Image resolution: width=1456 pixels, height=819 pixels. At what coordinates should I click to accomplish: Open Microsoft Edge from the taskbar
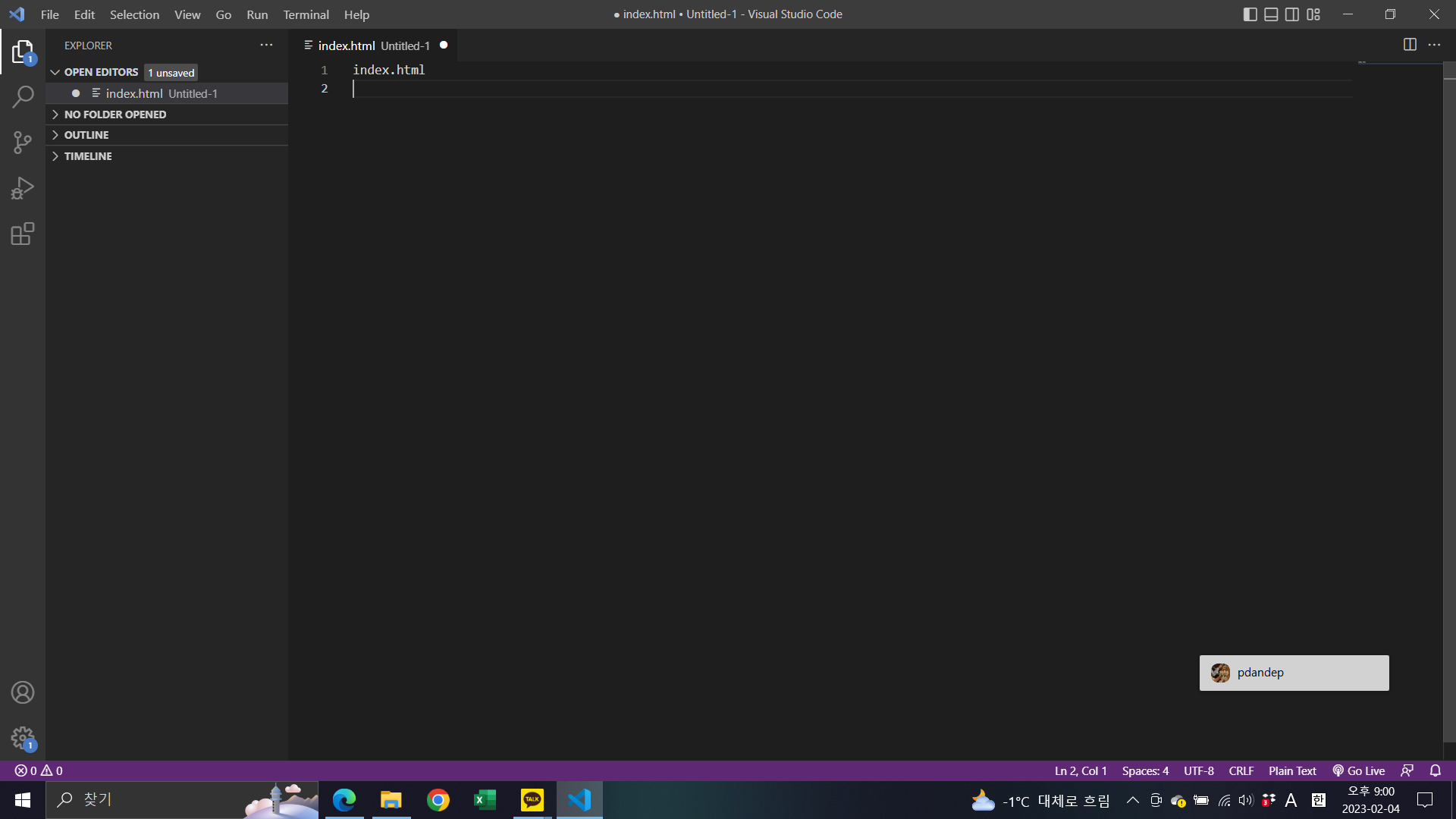pos(344,800)
